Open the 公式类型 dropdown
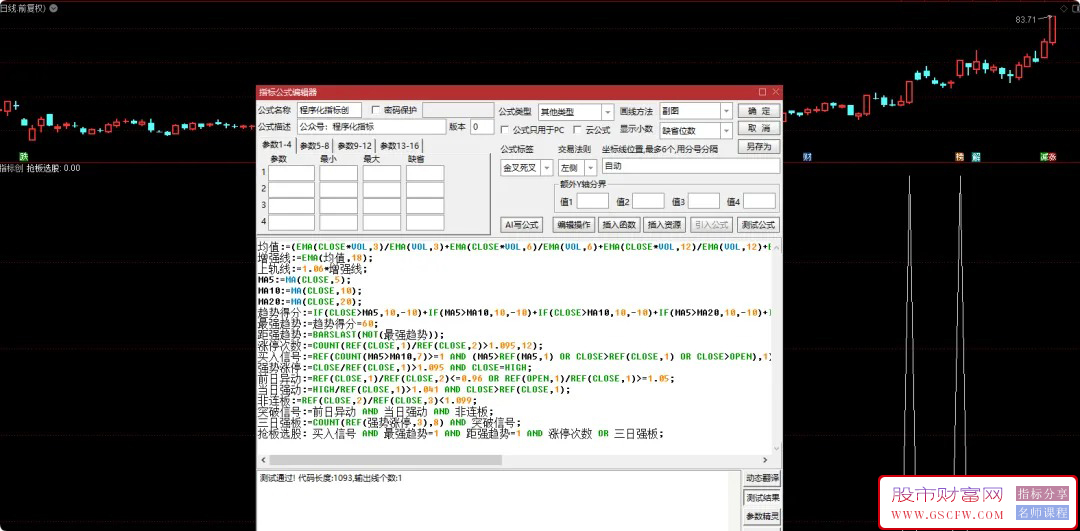This screenshot has width=1080, height=531. (x=607, y=112)
